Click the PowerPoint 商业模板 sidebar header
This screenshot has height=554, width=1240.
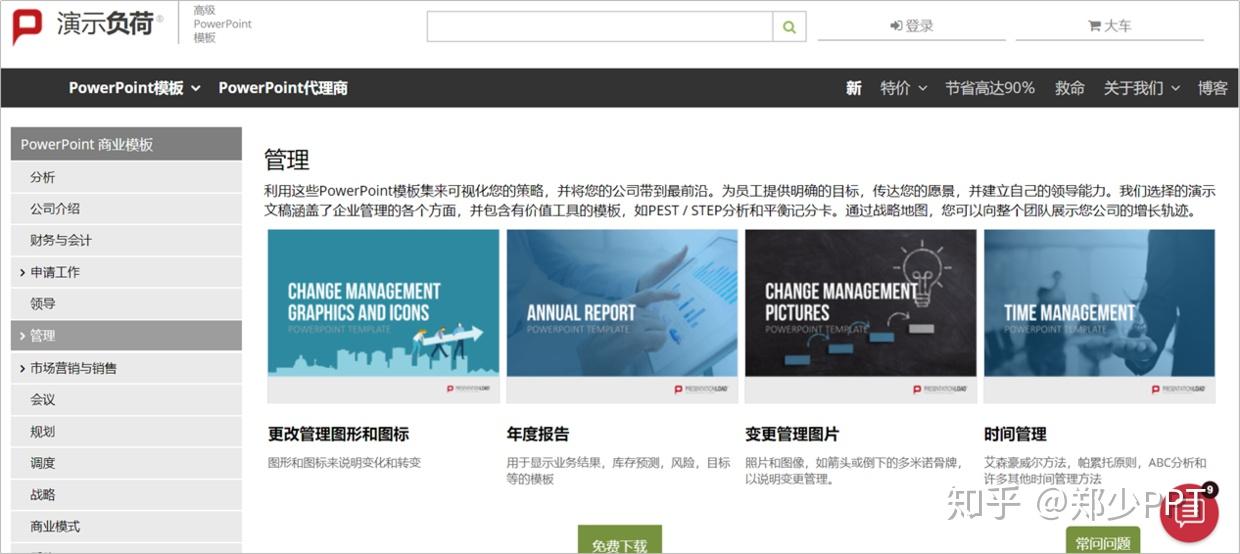pyautogui.click(x=126, y=144)
